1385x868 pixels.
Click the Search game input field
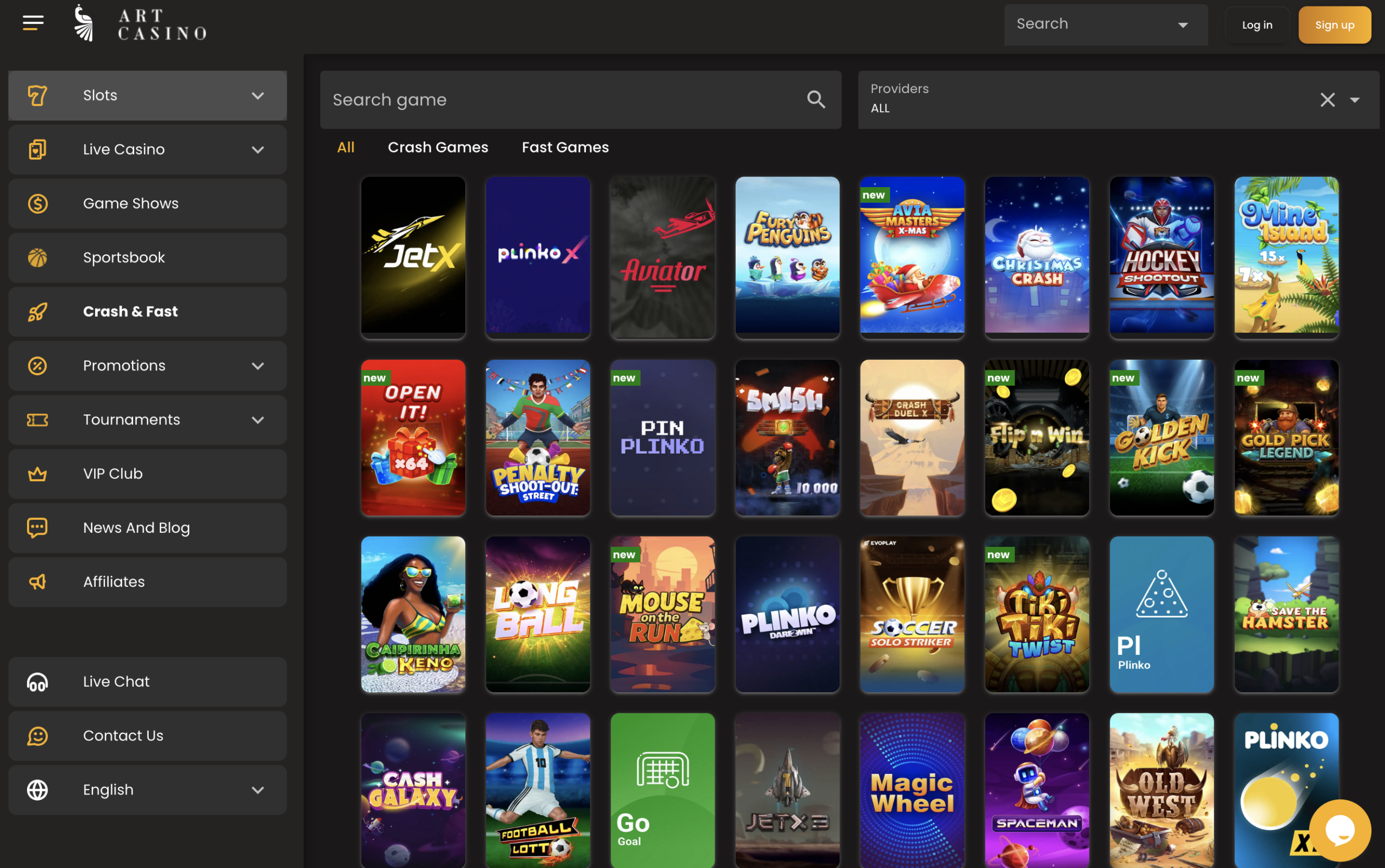pos(563,100)
